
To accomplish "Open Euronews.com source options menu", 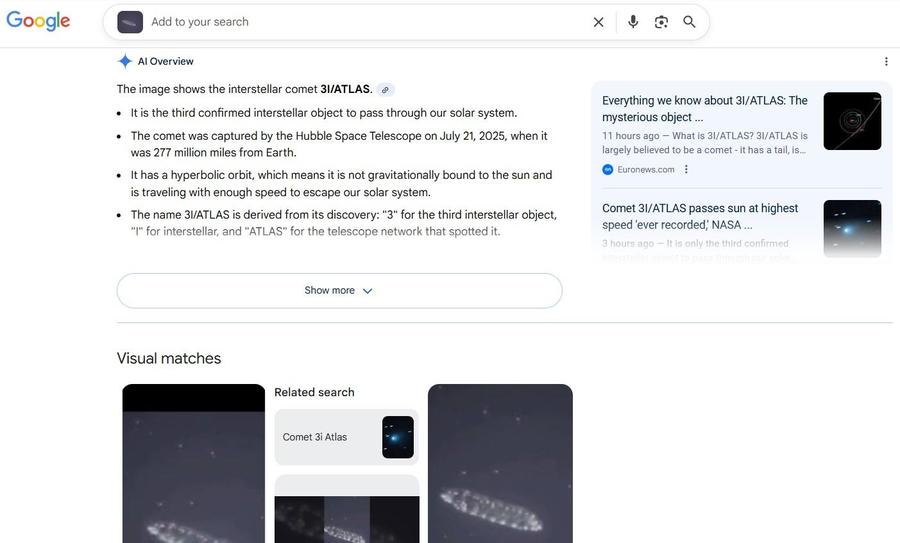I will point(686,170).
